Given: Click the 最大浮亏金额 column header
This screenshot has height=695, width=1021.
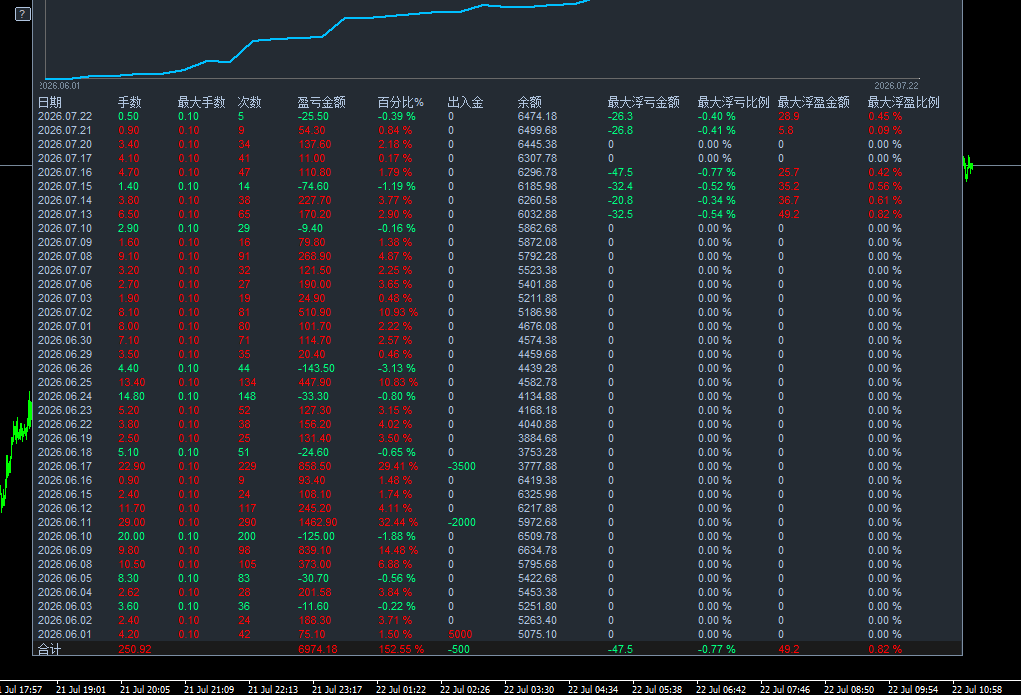Looking at the screenshot, I should point(643,102).
